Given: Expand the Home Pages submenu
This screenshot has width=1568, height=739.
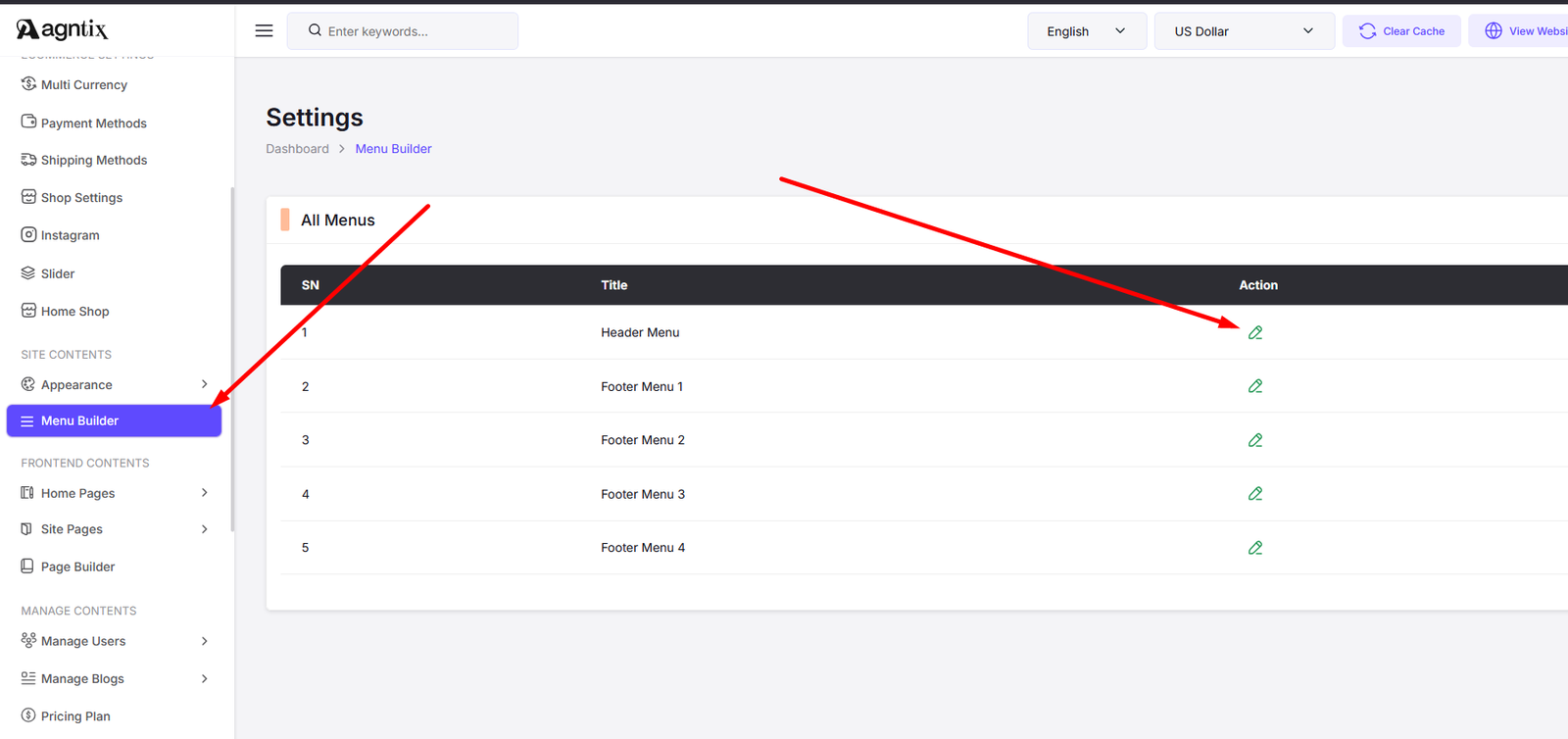Looking at the screenshot, I should (204, 493).
